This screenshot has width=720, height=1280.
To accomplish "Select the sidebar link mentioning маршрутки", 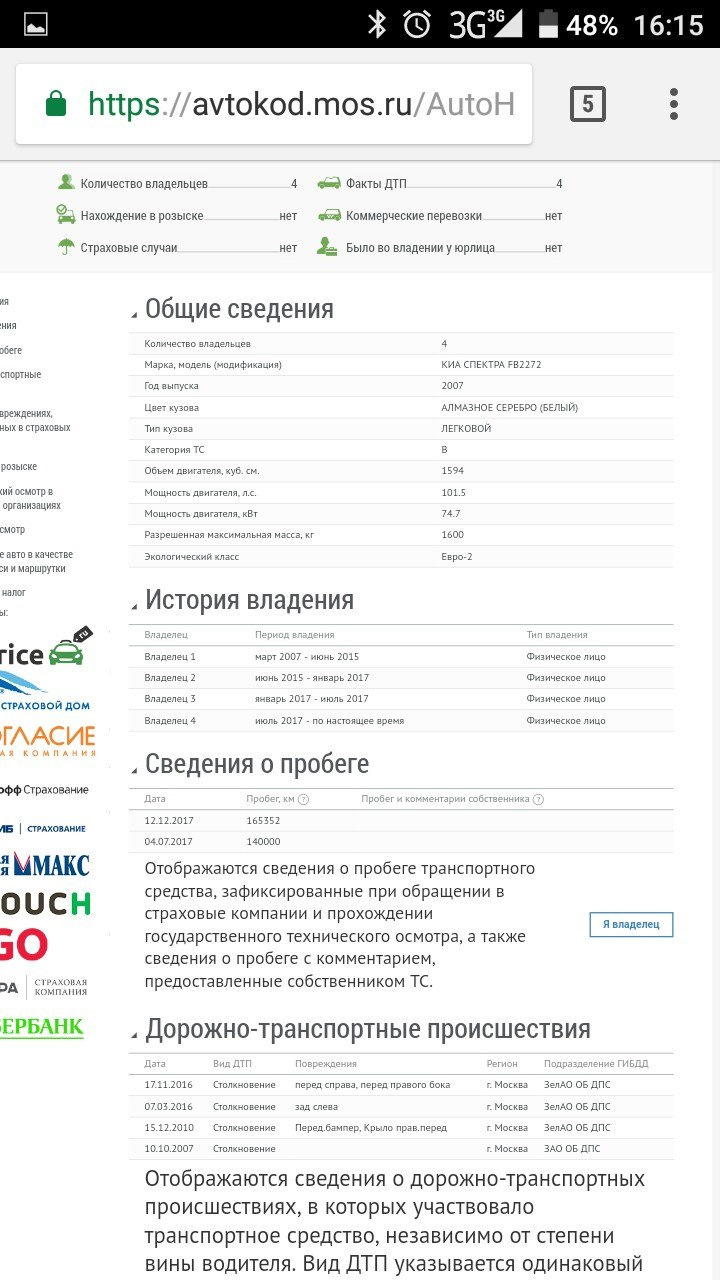I will pyautogui.click(x=36, y=561).
